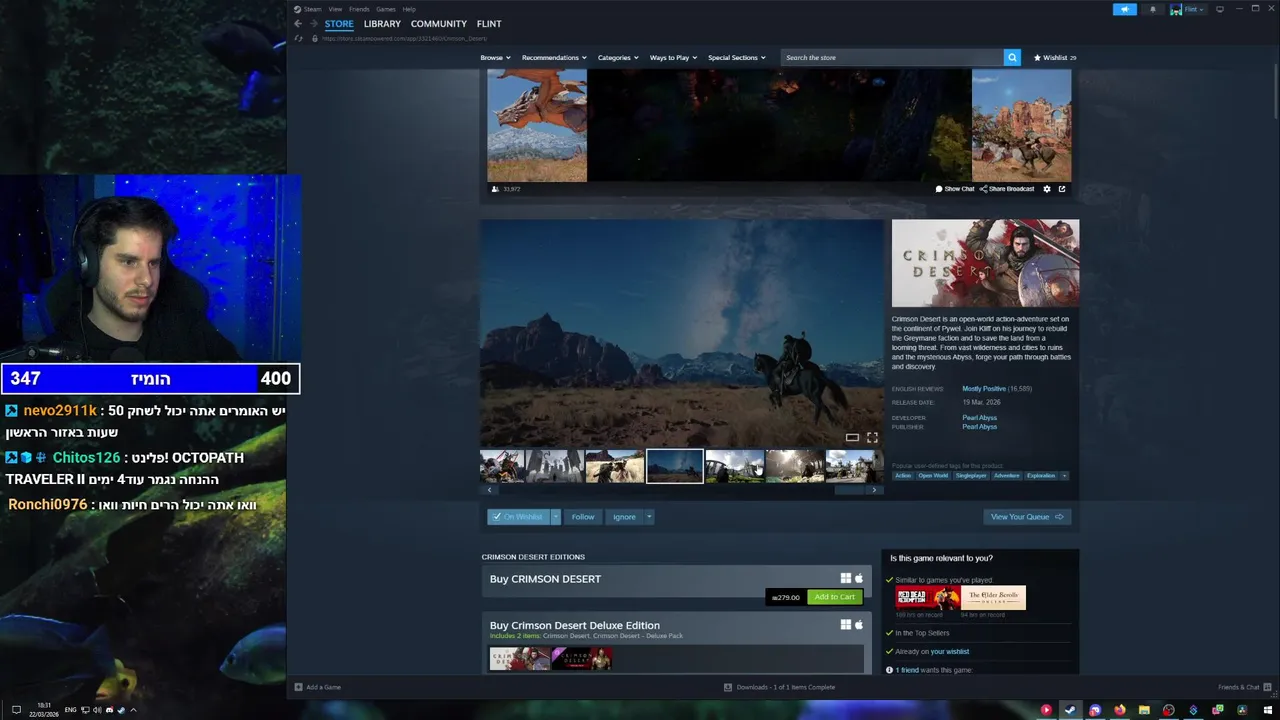
Task: Show hidden system tray icons
Action: [x=132, y=710]
